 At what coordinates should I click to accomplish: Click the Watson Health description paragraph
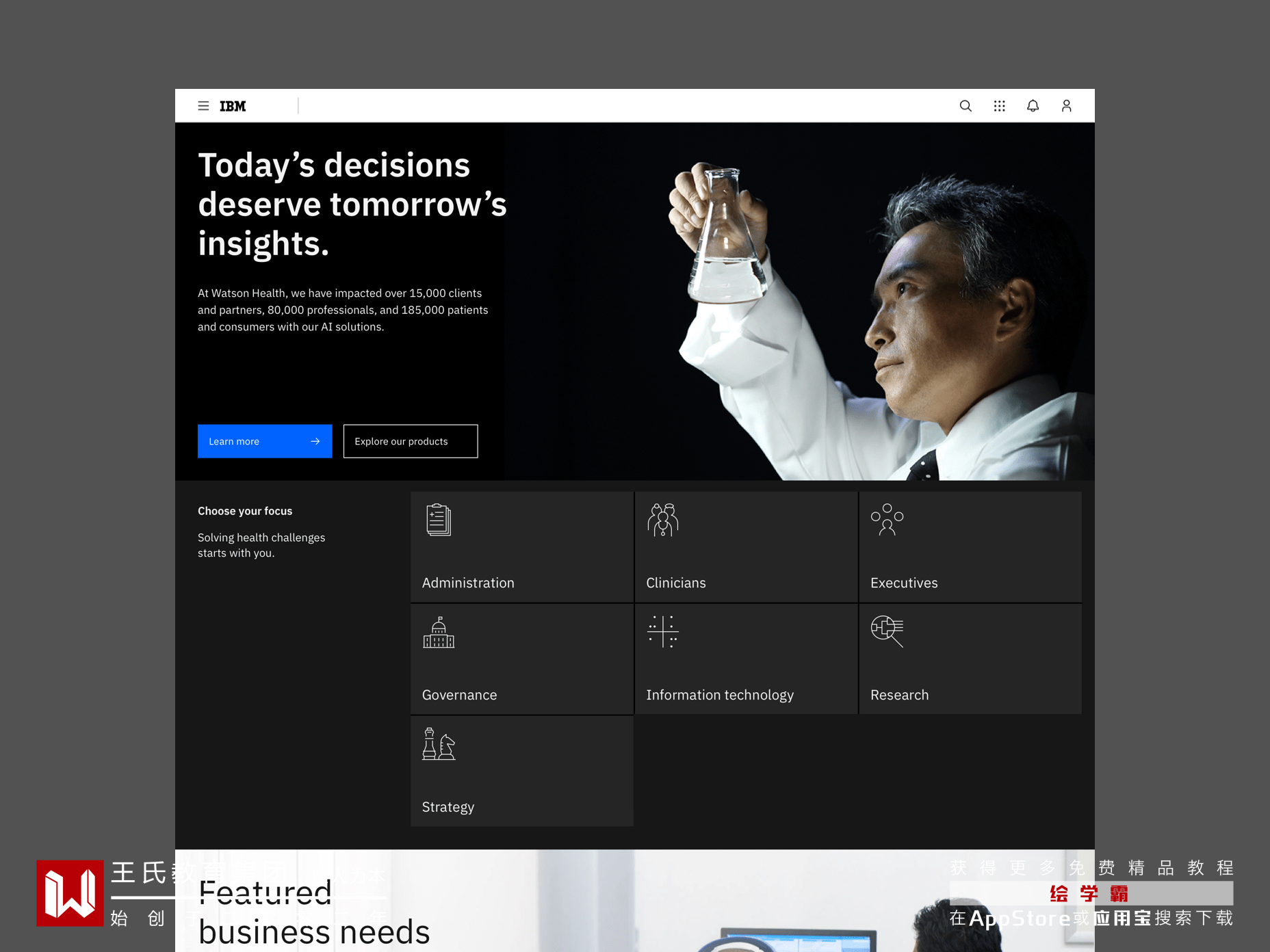pos(343,310)
